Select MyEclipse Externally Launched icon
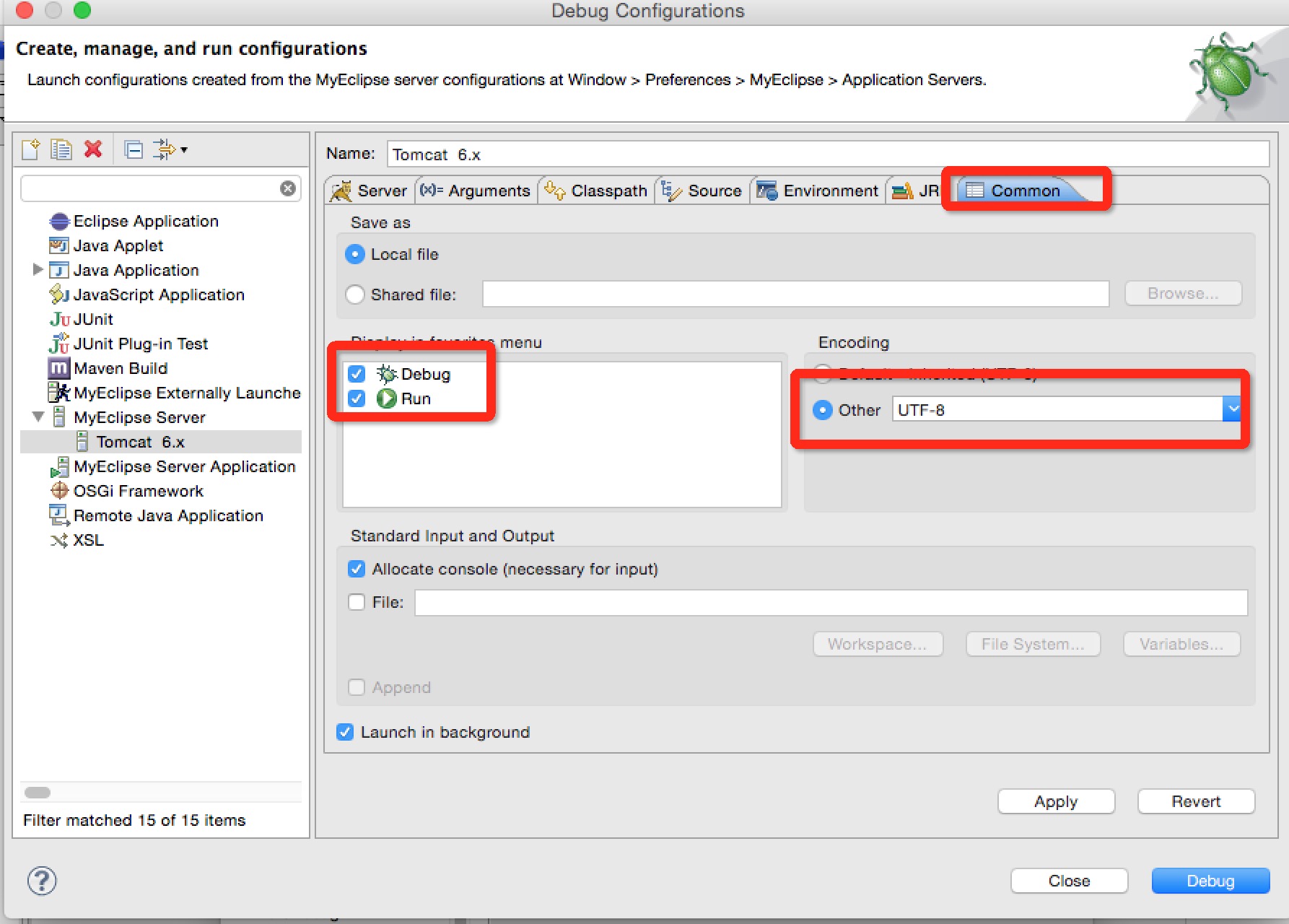Screen dimensions: 1289x924 (x=59, y=392)
